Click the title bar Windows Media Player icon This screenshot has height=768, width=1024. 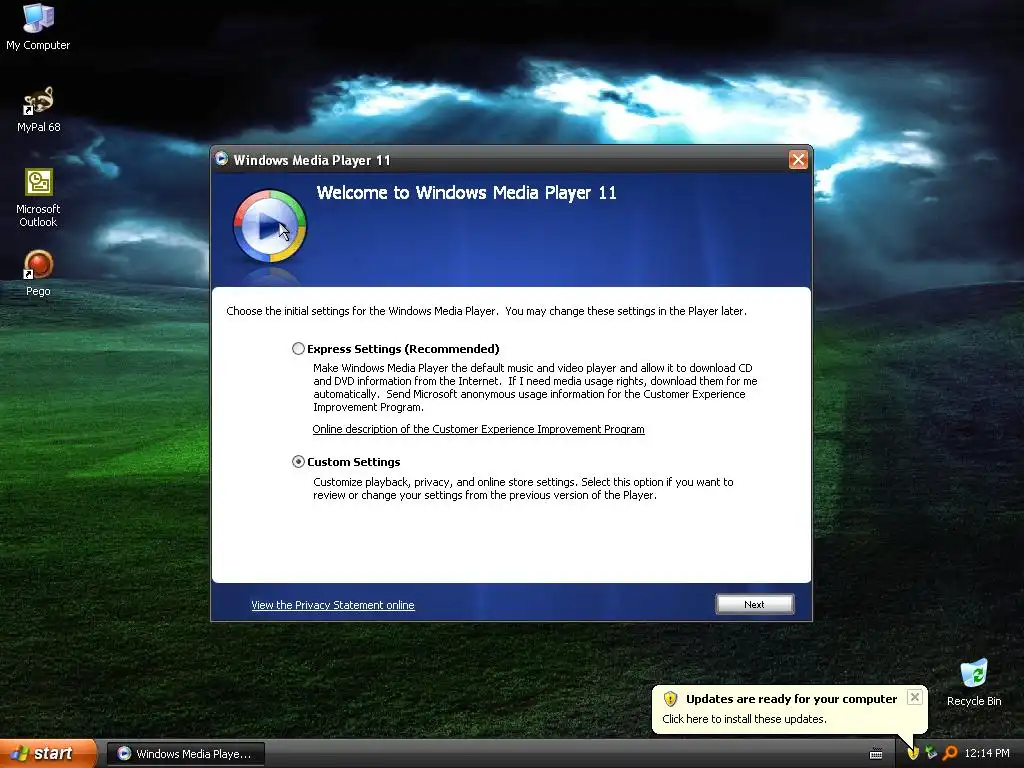[221, 159]
